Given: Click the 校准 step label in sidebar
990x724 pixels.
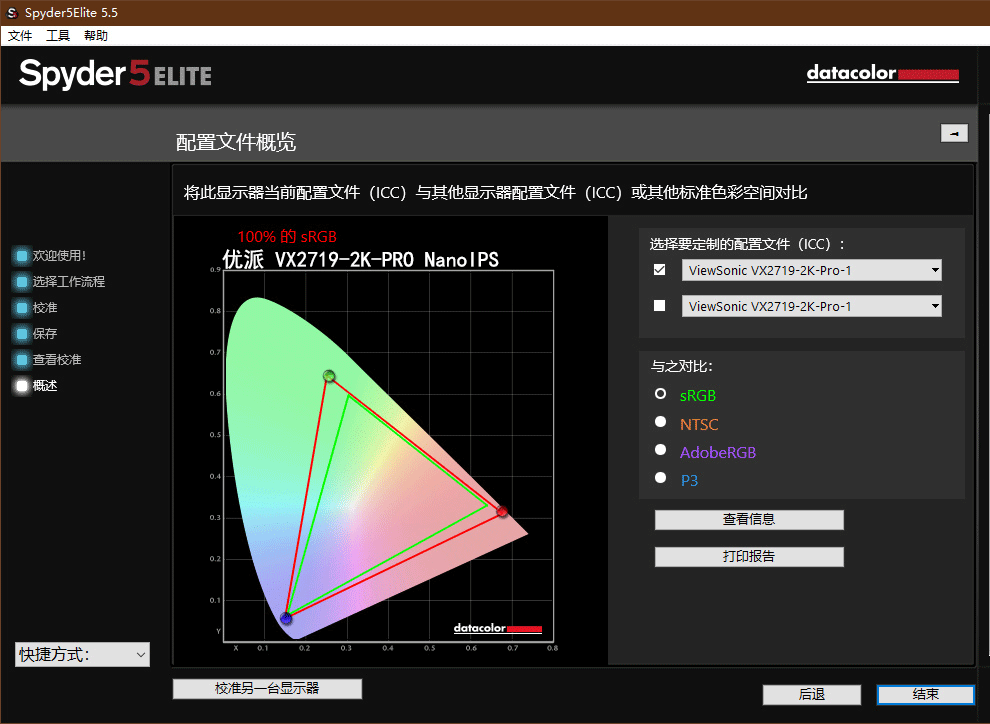Looking at the screenshot, I should pyautogui.click(x=45, y=307).
